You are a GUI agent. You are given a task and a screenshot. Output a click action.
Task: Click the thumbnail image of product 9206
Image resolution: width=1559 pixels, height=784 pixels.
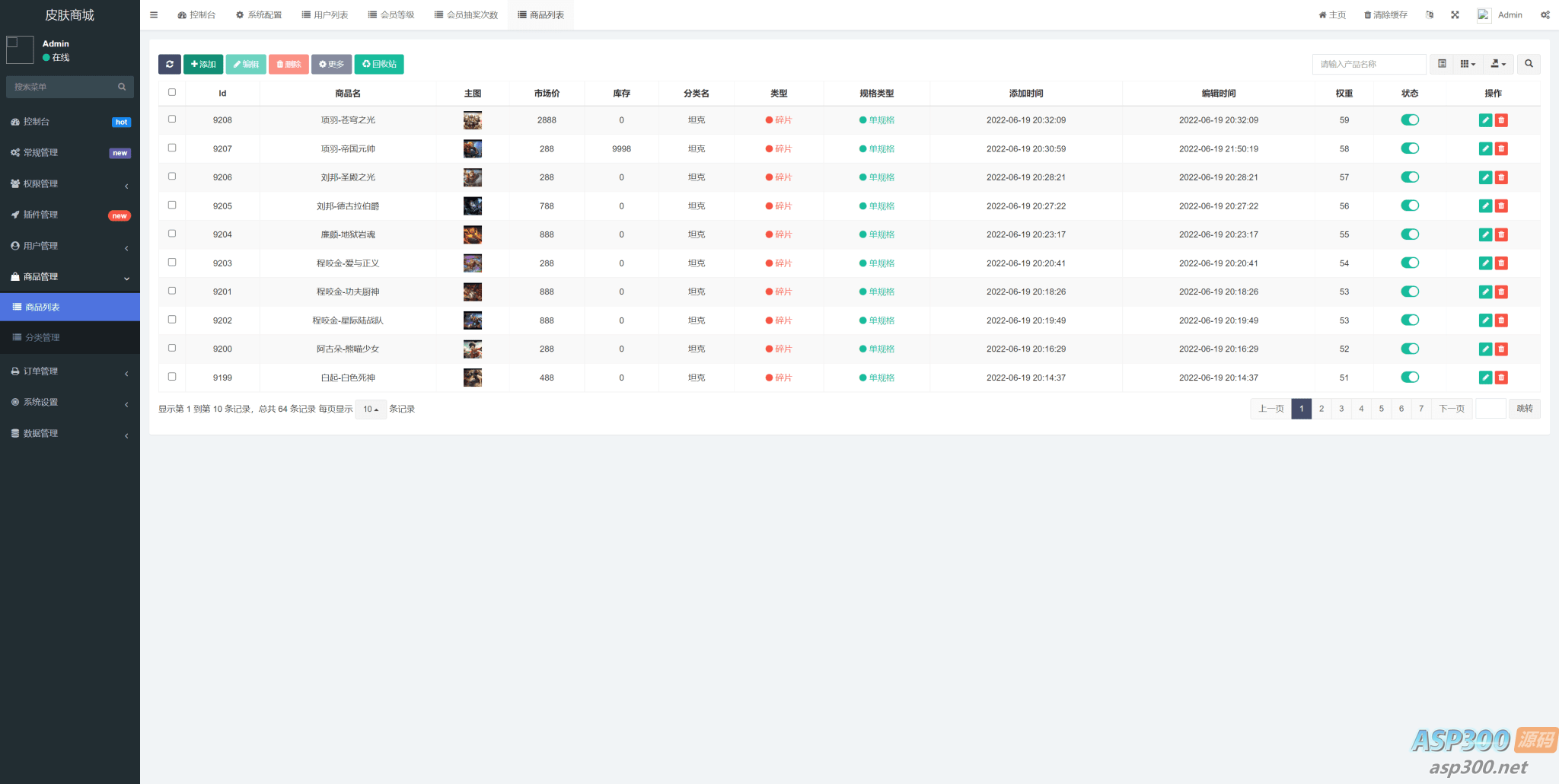(x=473, y=178)
